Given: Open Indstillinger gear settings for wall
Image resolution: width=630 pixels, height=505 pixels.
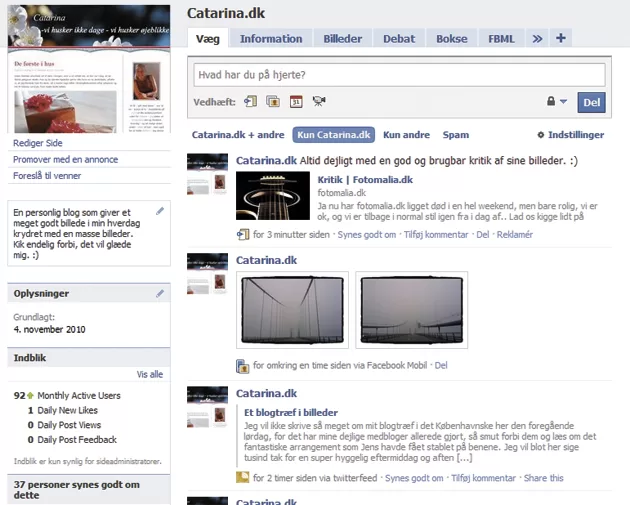Looking at the screenshot, I should click(570, 135).
